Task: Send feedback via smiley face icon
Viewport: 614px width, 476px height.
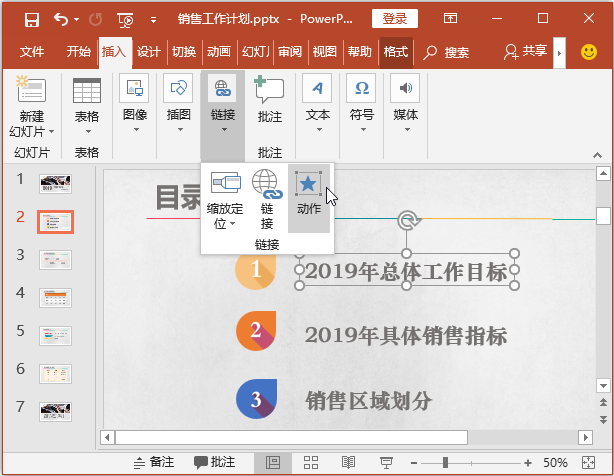Action: tap(589, 52)
